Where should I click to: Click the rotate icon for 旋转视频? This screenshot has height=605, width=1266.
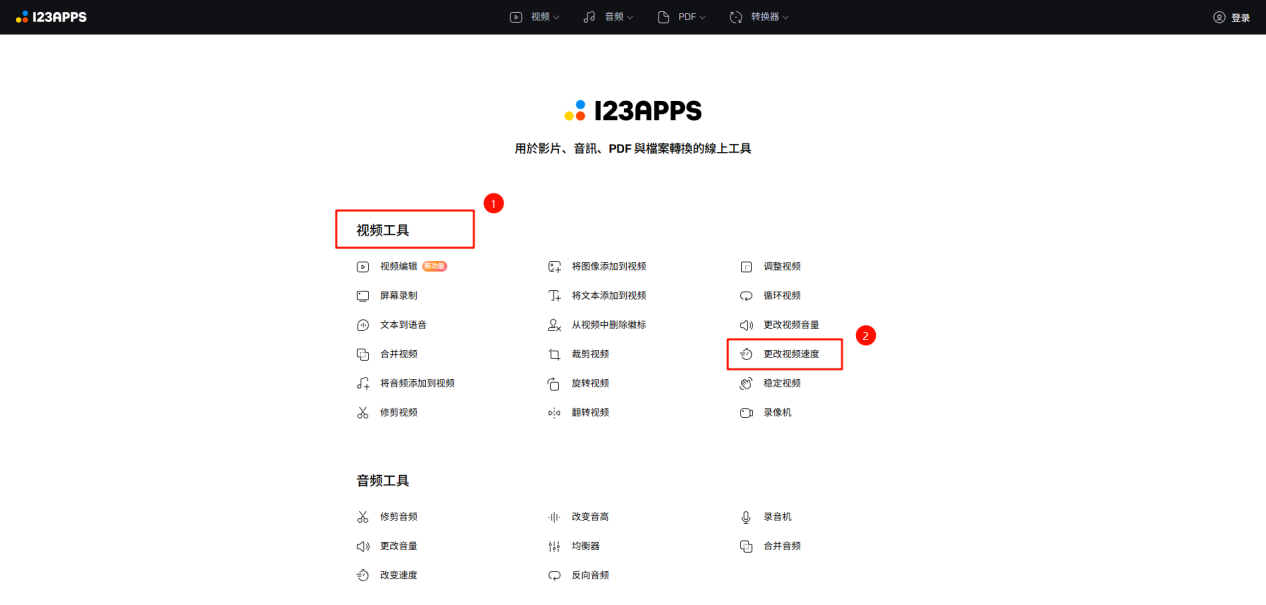click(554, 383)
